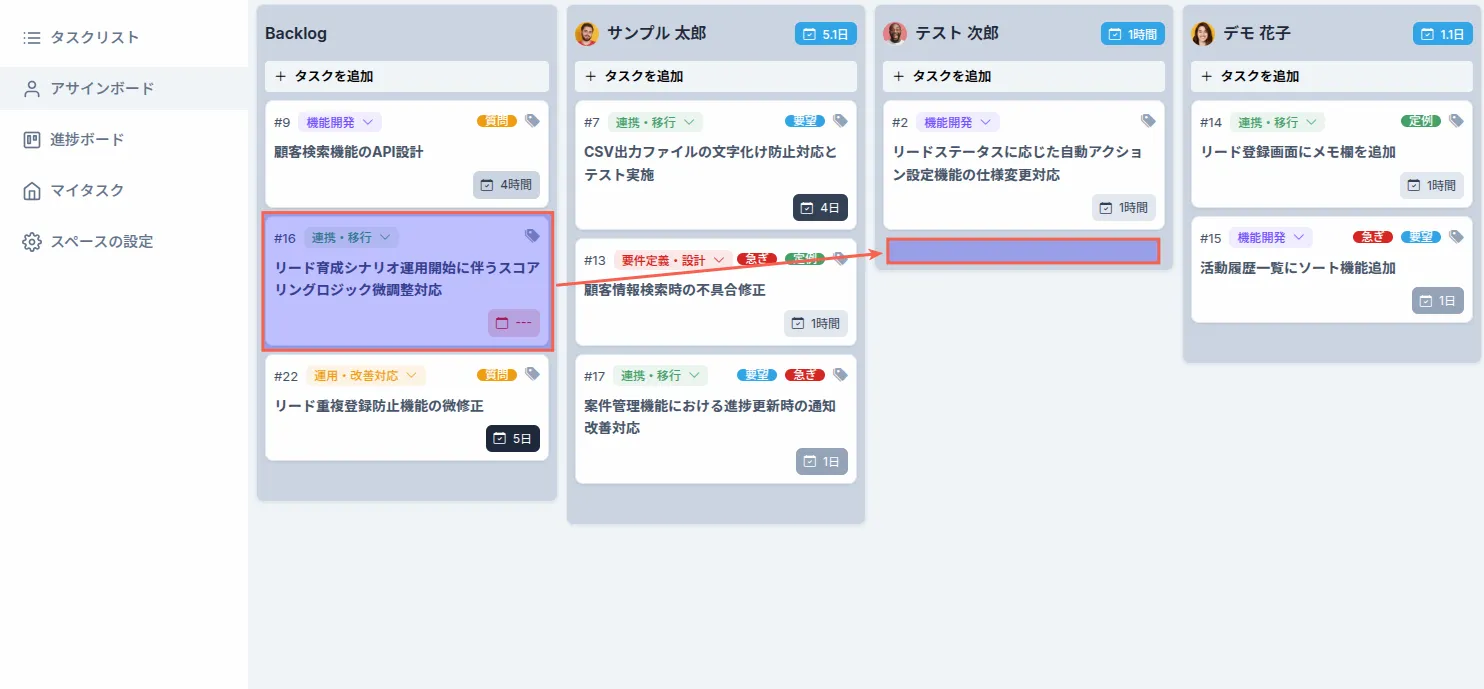The width and height of the screenshot is (1484, 689).
Task: Click タスクを追加 in the Backlog column
Action: pos(406,76)
